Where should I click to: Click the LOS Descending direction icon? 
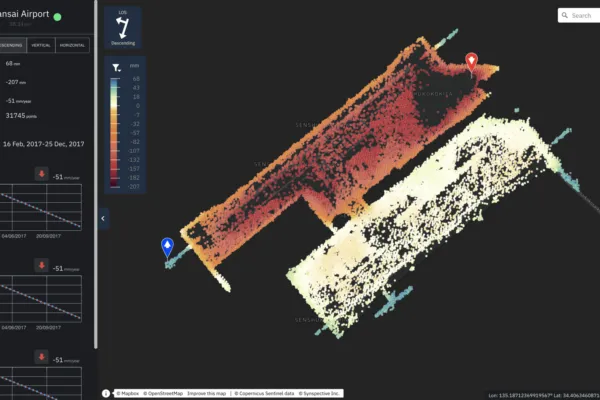125,26
